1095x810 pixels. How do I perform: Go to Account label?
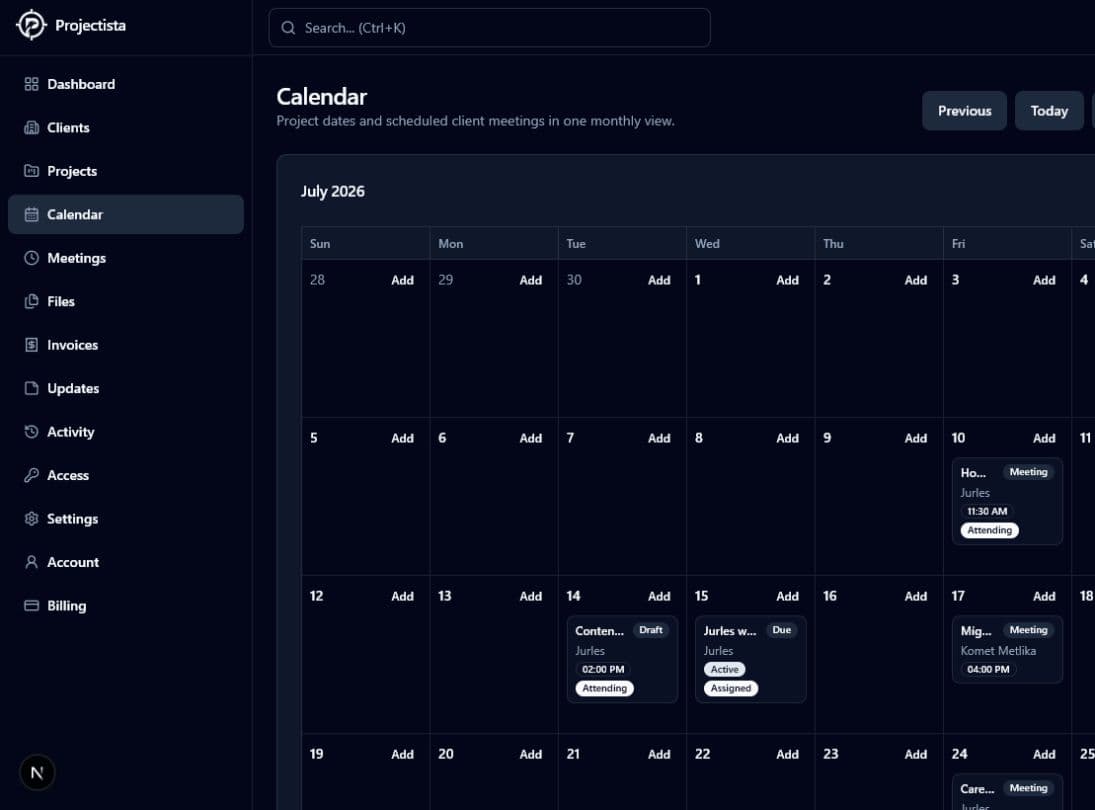pyautogui.click(x=73, y=562)
